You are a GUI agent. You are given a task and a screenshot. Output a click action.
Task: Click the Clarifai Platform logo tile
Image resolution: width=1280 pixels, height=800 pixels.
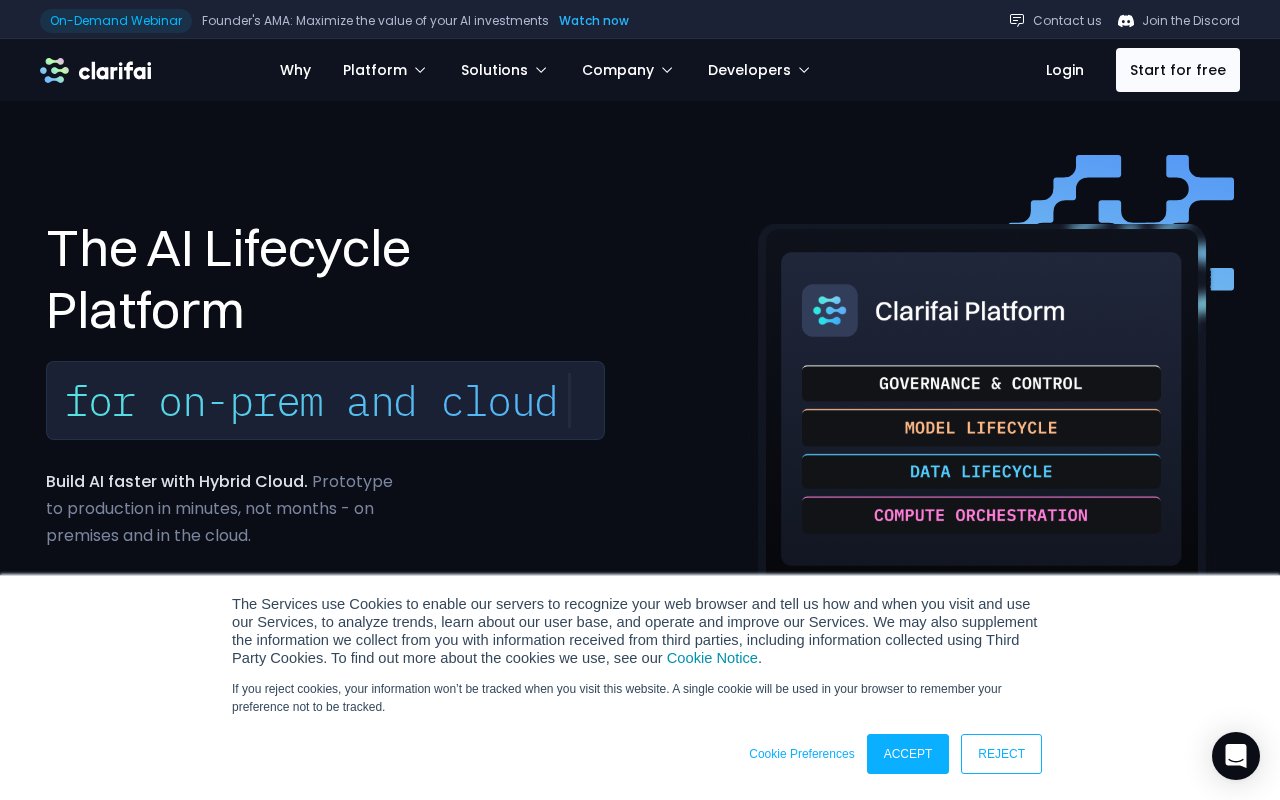[830, 311]
